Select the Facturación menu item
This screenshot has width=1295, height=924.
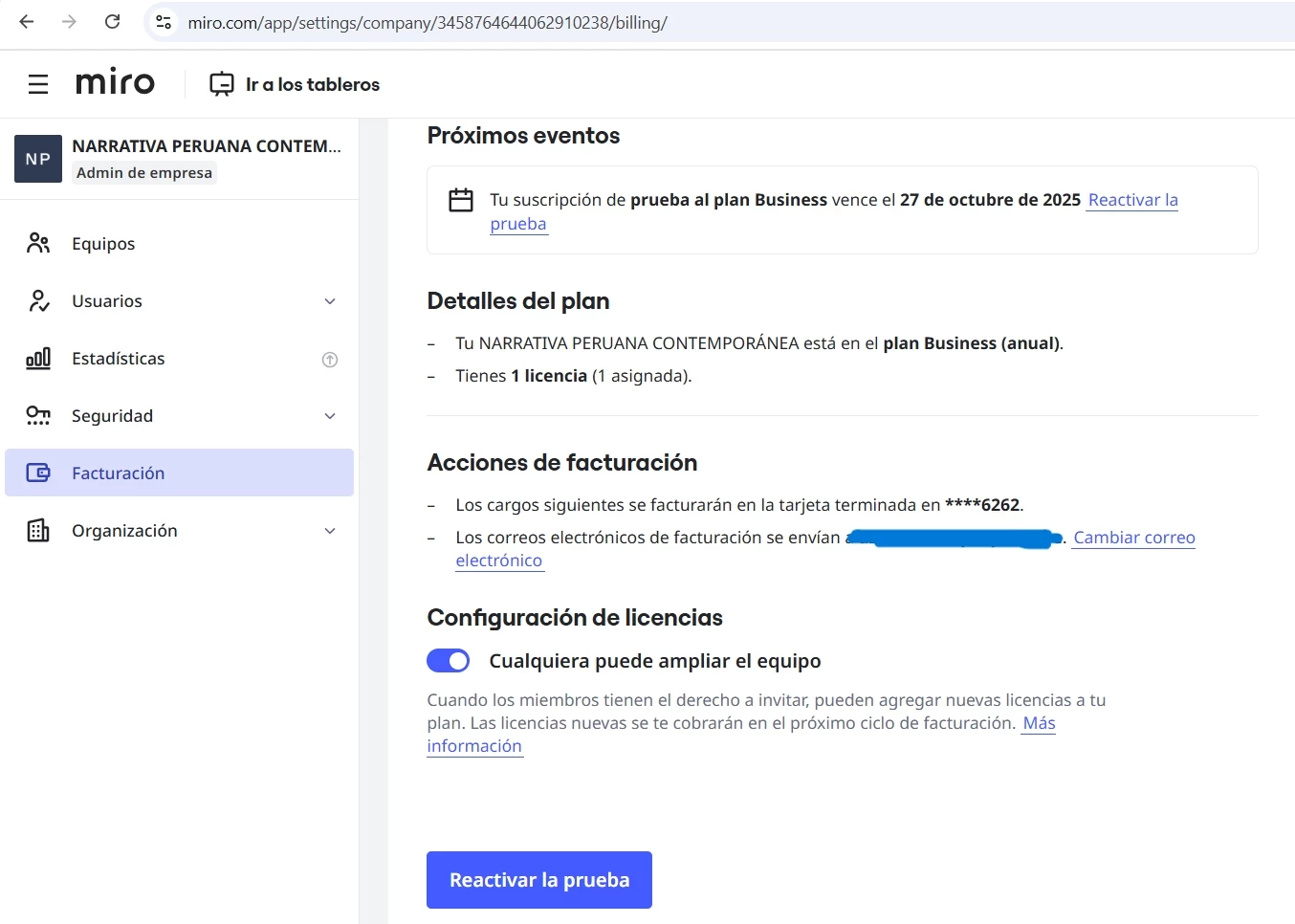pos(179,473)
